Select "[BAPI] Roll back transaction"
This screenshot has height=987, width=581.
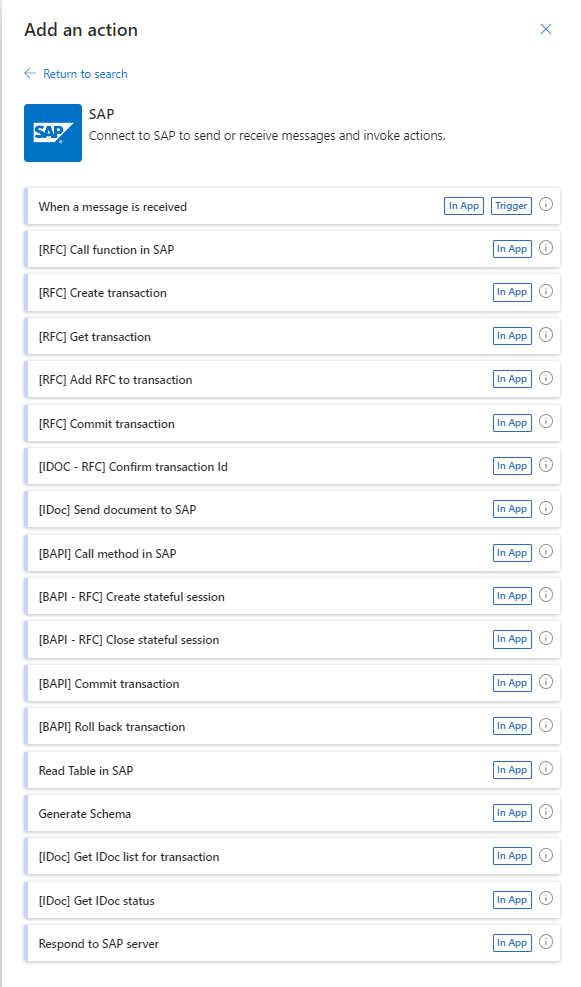(200, 726)
